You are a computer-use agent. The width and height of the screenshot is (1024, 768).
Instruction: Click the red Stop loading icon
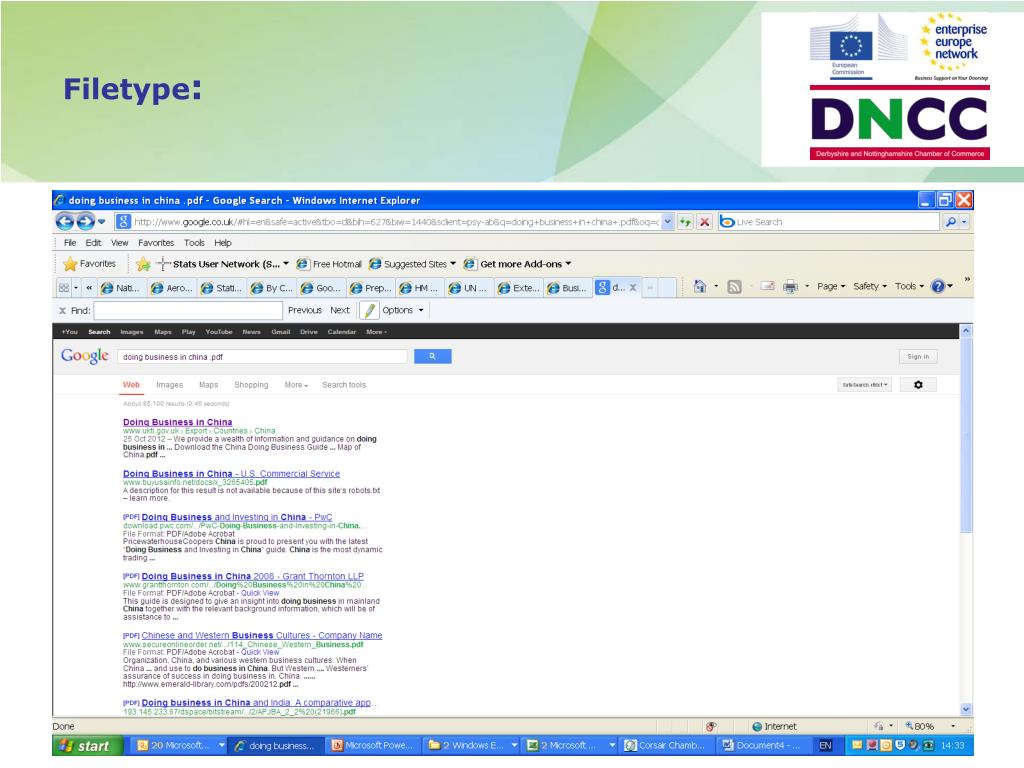pos(705,222)
